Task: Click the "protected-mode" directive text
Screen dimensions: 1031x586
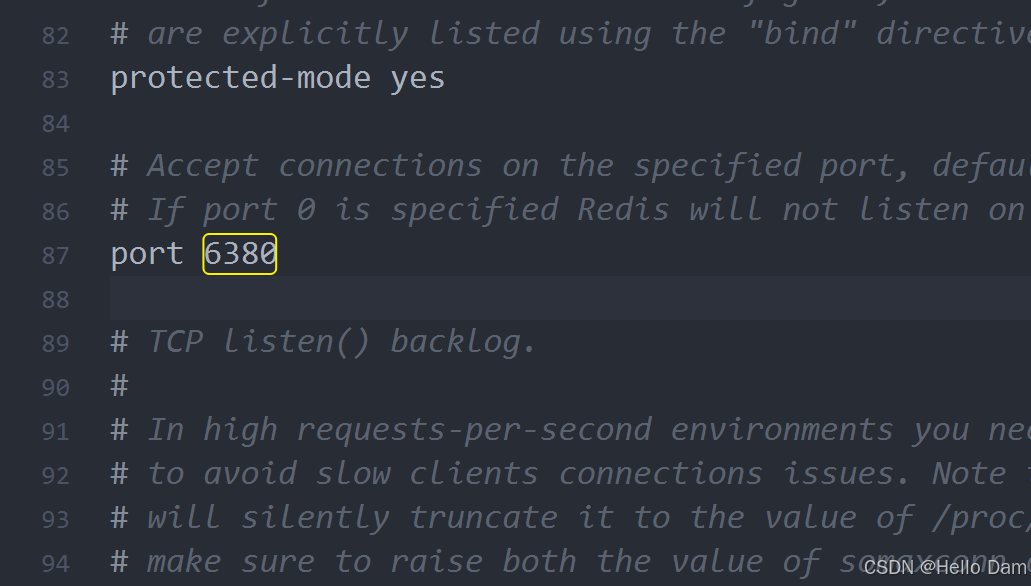Action: [x=240, y=78]
